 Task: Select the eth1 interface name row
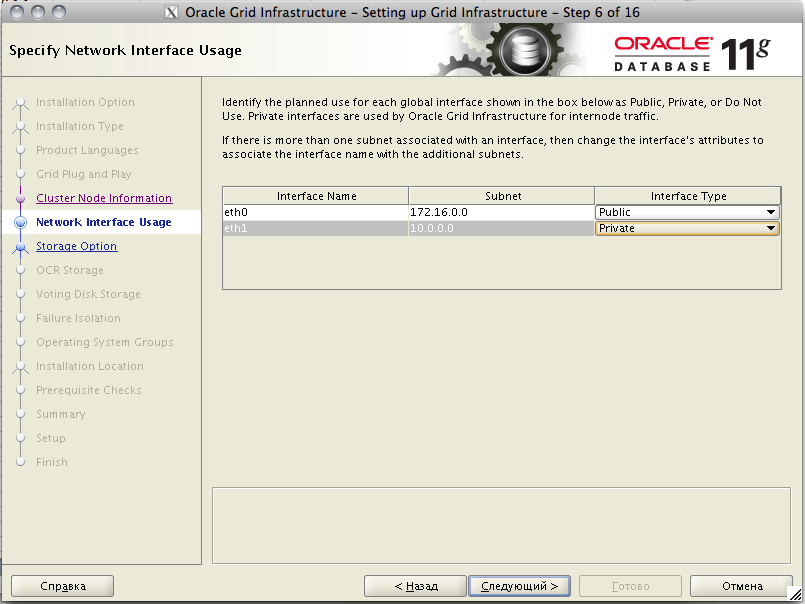pyautogui.click(x=315, y=228)
